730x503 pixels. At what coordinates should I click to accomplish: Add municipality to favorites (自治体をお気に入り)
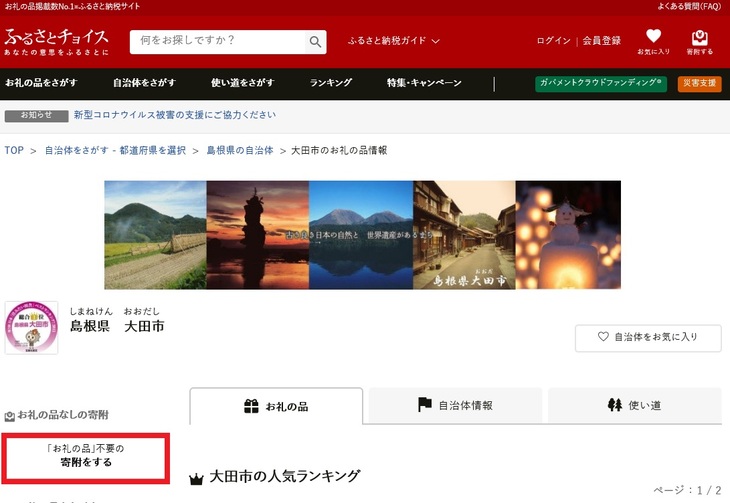click(648, 338)
